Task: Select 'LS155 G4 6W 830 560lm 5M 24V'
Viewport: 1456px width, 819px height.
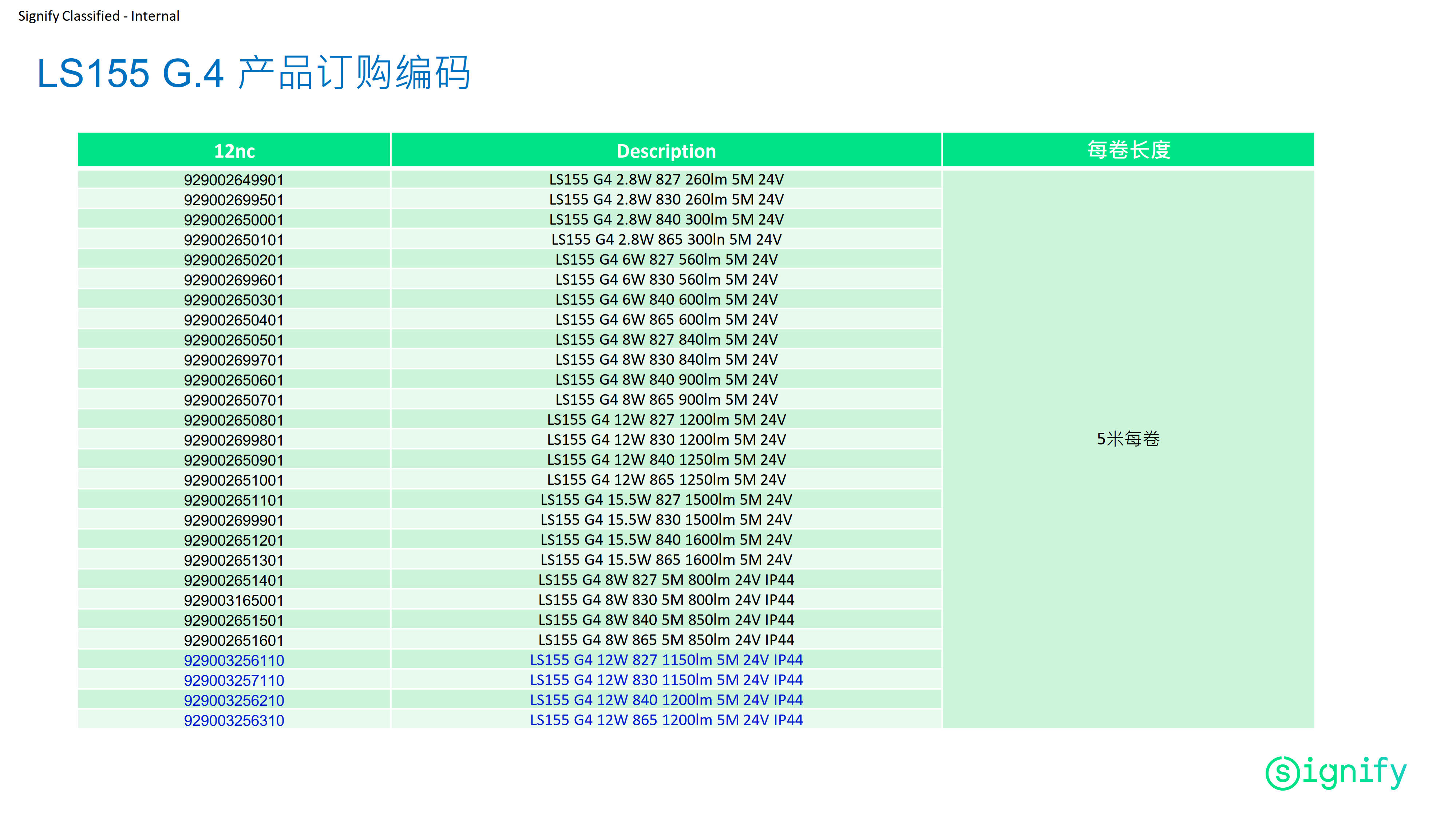Action: pos(666,280)
